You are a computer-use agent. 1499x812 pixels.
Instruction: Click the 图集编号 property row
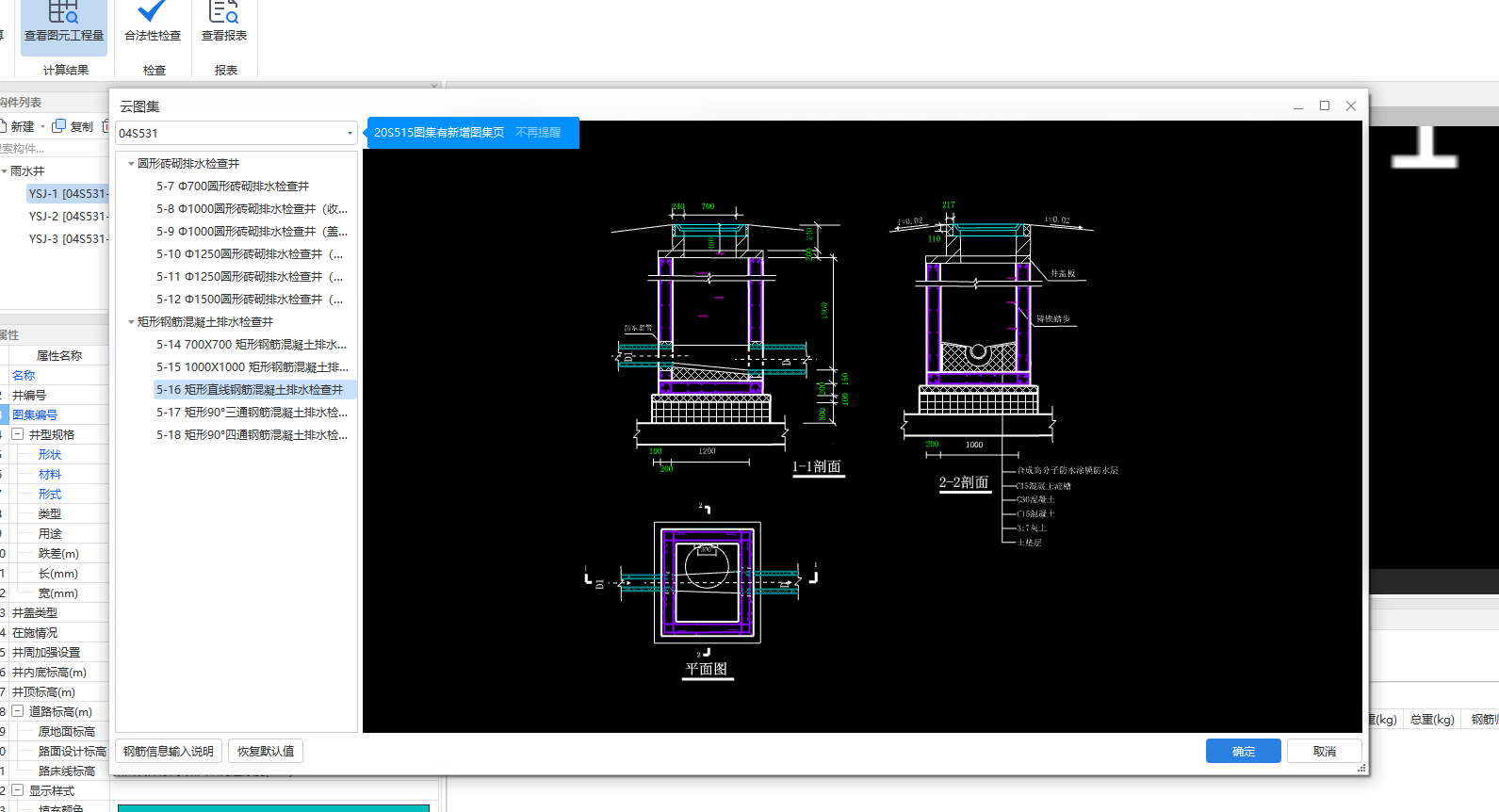click(57, 414)
